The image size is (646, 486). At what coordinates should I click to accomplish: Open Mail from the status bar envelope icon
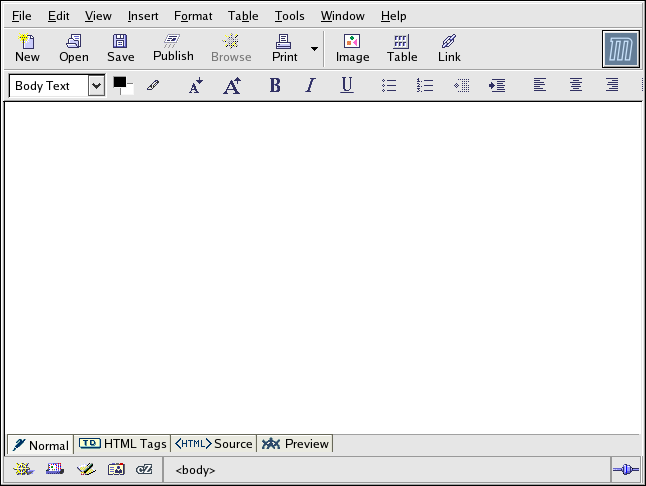[55, 469]
